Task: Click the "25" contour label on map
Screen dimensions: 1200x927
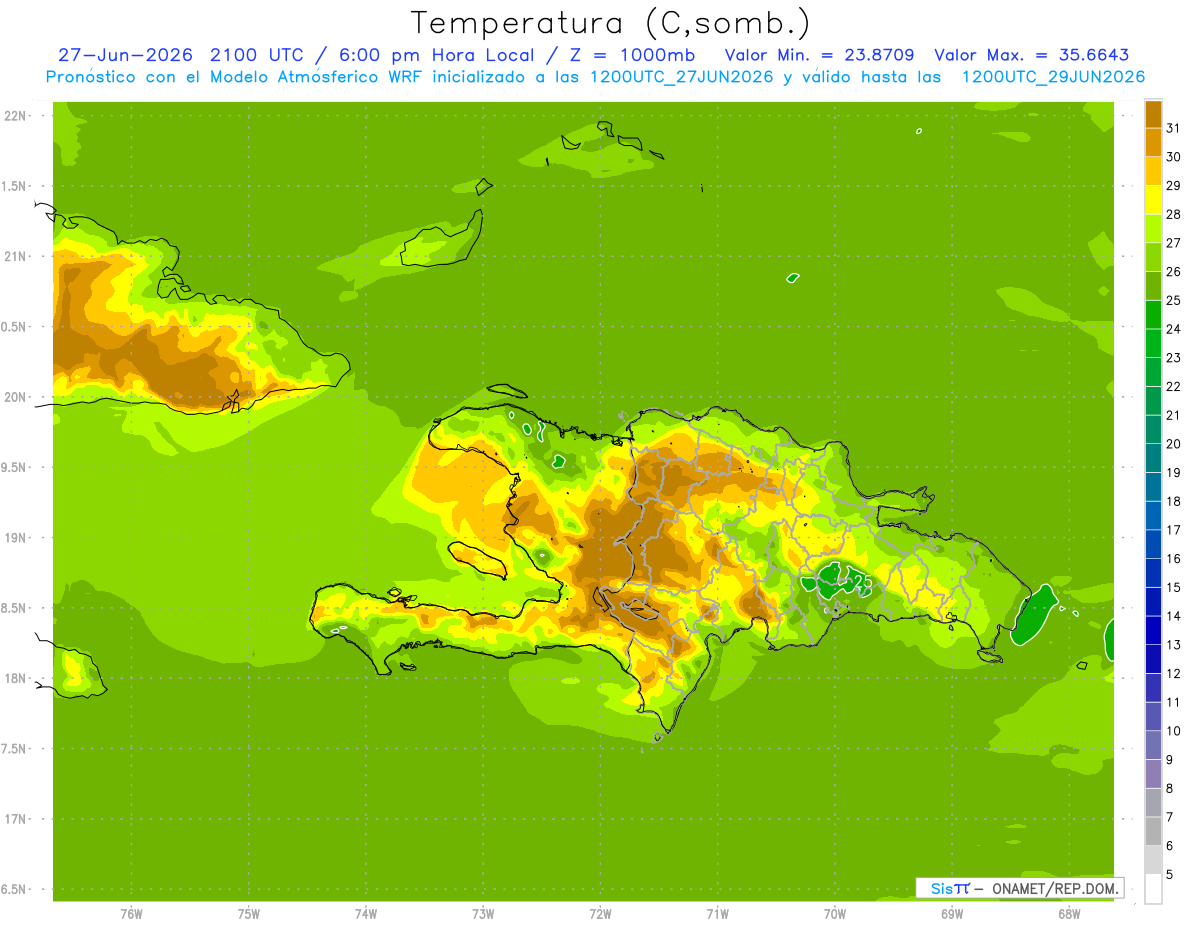Action: [861, 582]
